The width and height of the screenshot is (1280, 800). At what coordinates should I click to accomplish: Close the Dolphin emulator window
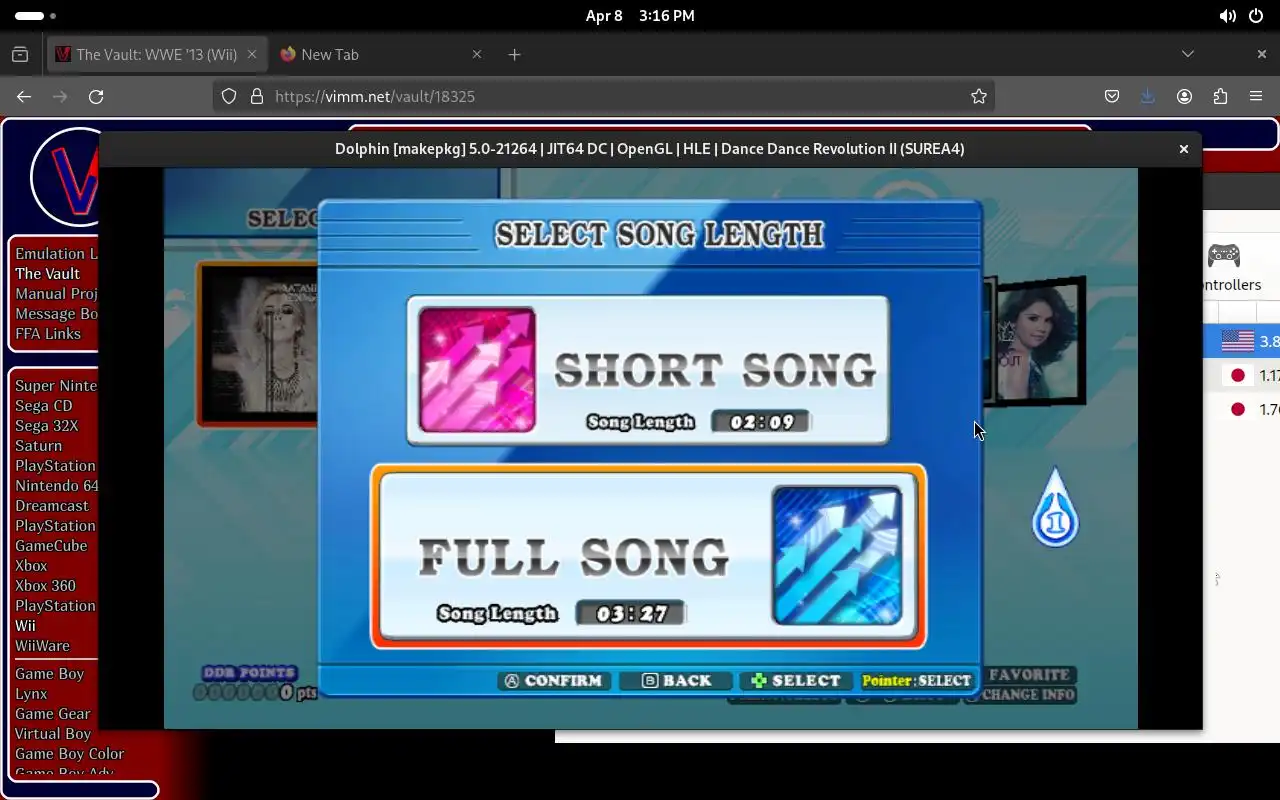pos(1184,149)
